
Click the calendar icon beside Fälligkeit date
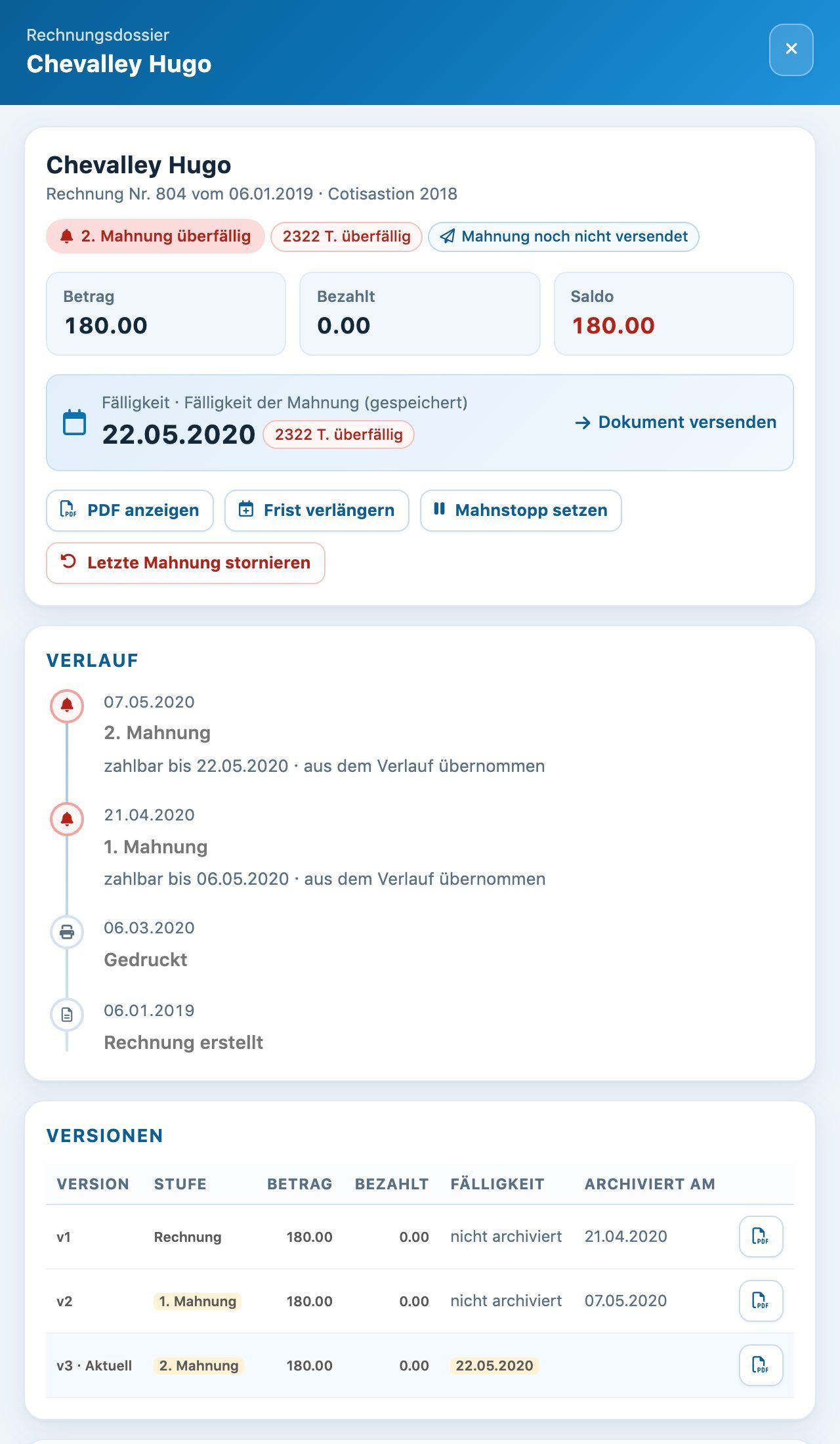tap(74, 422)
